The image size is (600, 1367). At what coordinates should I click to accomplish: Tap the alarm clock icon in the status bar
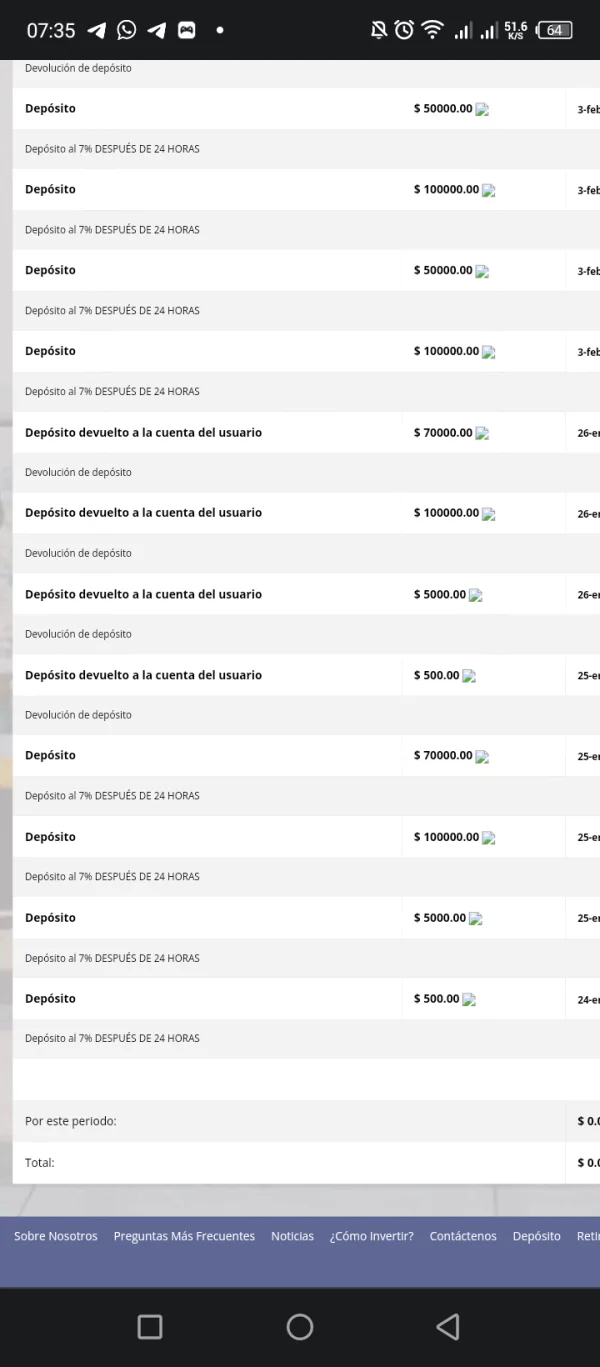coord(403,30)
